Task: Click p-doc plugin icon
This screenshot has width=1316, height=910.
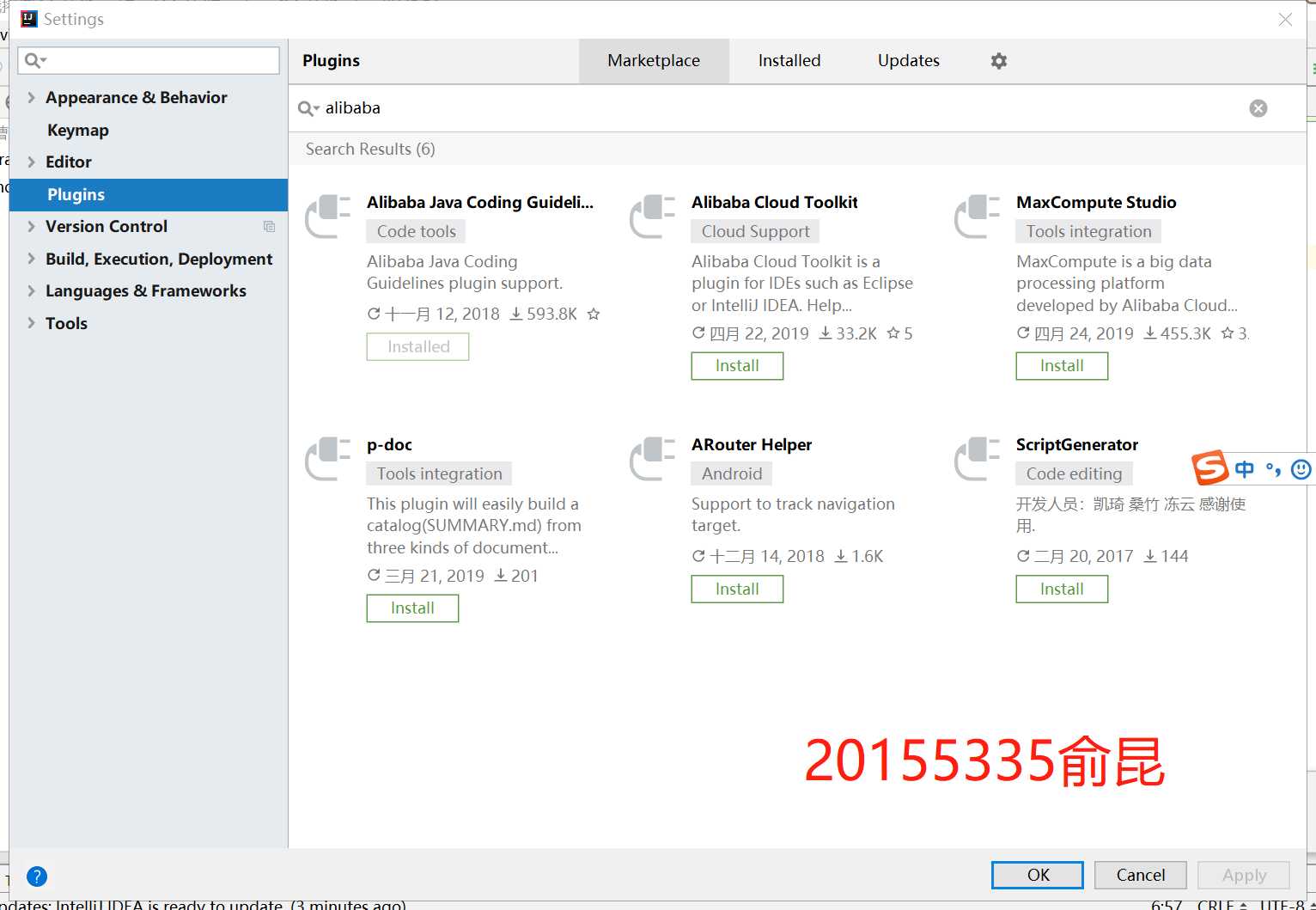Action: point(328,458)
